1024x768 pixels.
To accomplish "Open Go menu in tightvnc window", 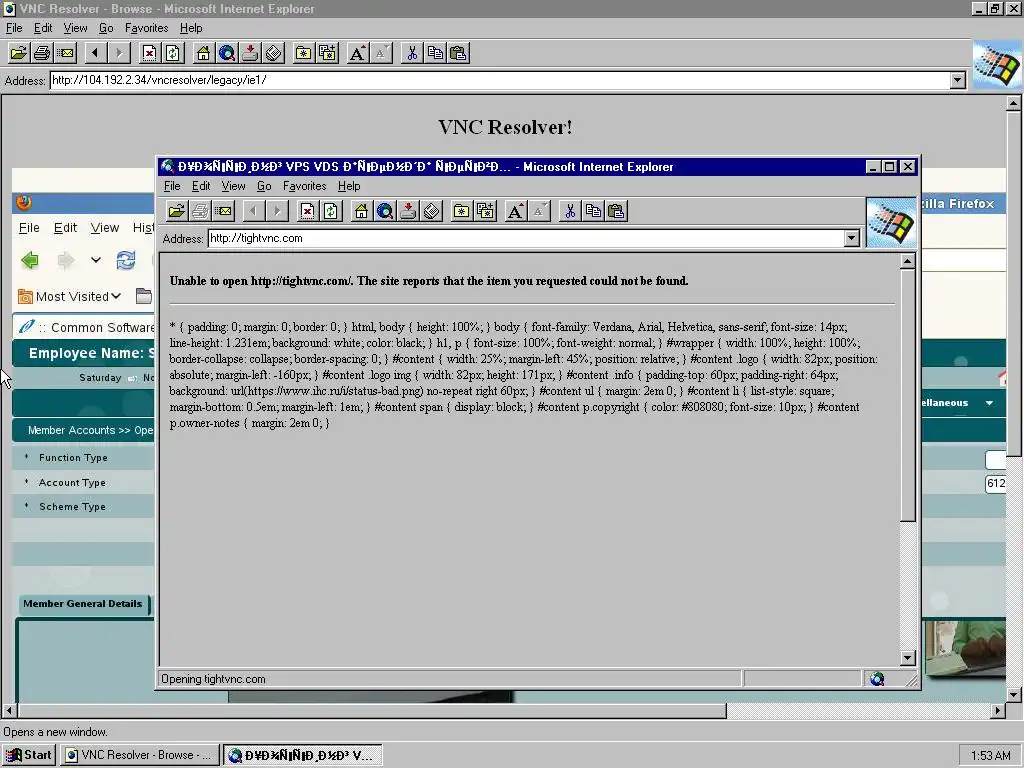I will pos(264,186).
